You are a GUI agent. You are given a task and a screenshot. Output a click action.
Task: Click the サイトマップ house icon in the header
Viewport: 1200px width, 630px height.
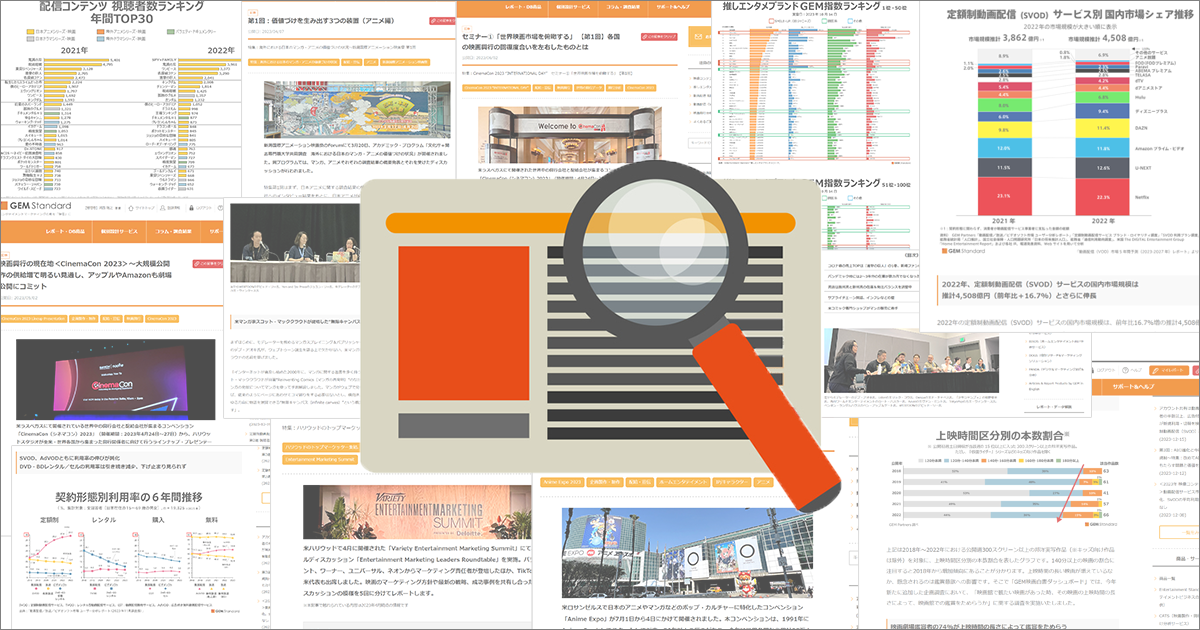[x=130, y=208]
